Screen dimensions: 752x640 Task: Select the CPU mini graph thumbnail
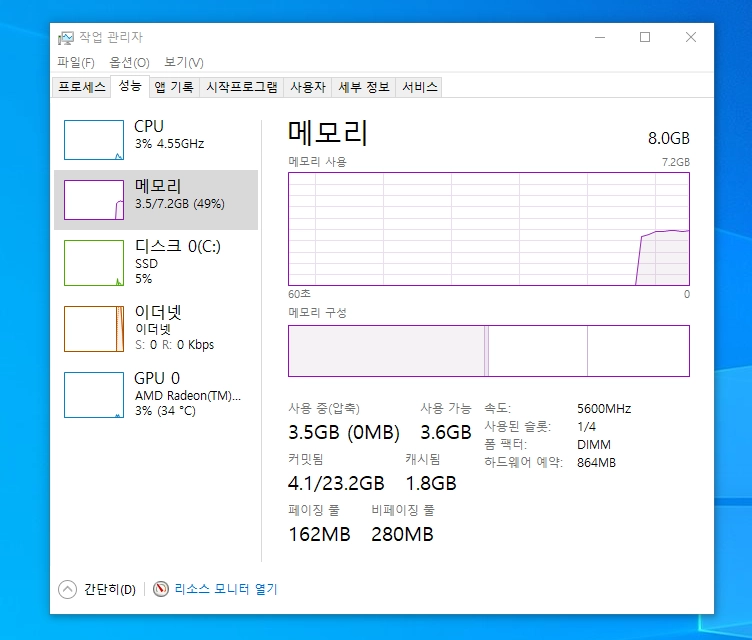tap(94, 140)
